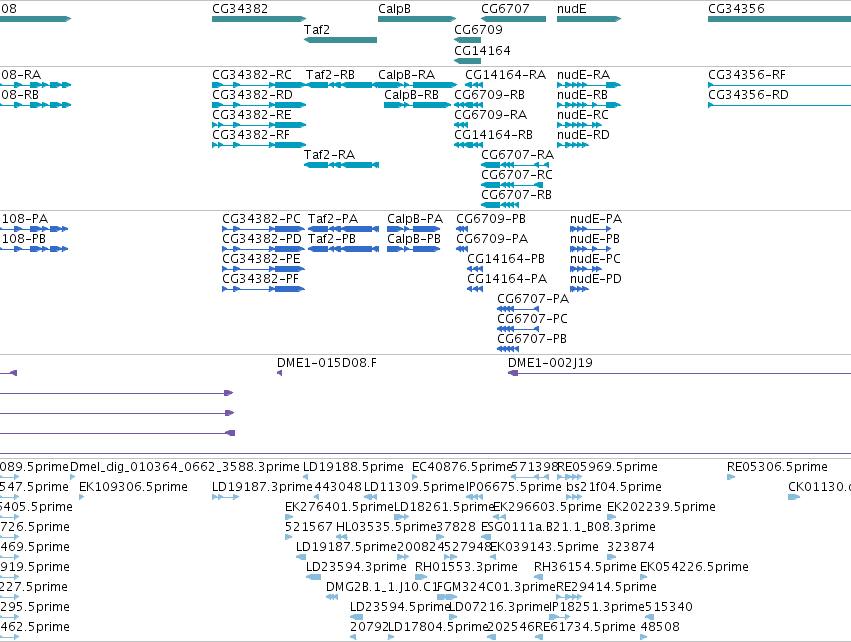Screen dimensions: 851x642
Task: Click transcript label CG6709-RA
Action: point(491,115)
